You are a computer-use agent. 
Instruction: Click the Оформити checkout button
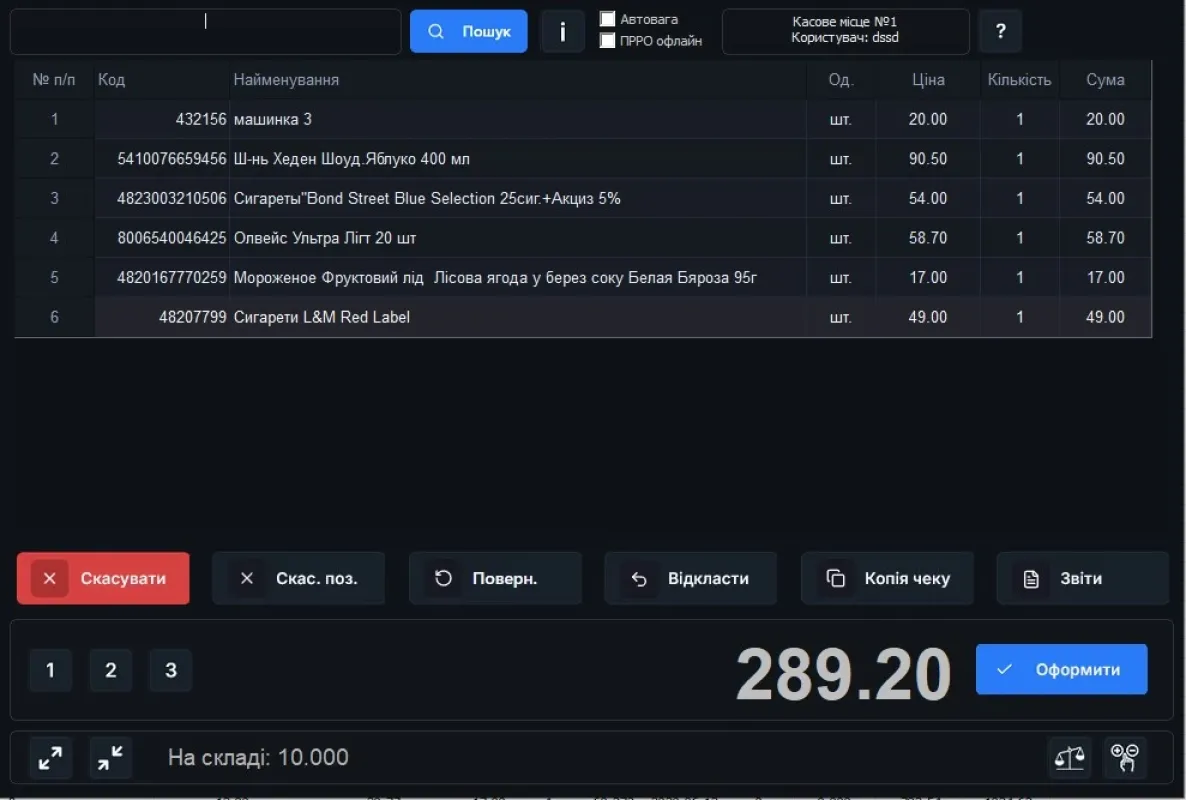[x=1061, y=670]
